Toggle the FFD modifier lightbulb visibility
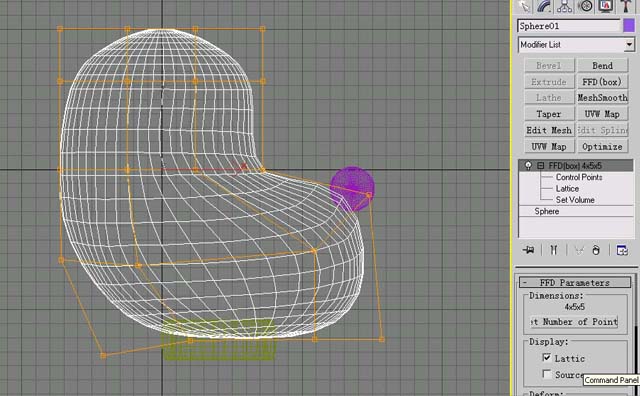The width and height of the screenshot is (640, 396). point(528,165)
